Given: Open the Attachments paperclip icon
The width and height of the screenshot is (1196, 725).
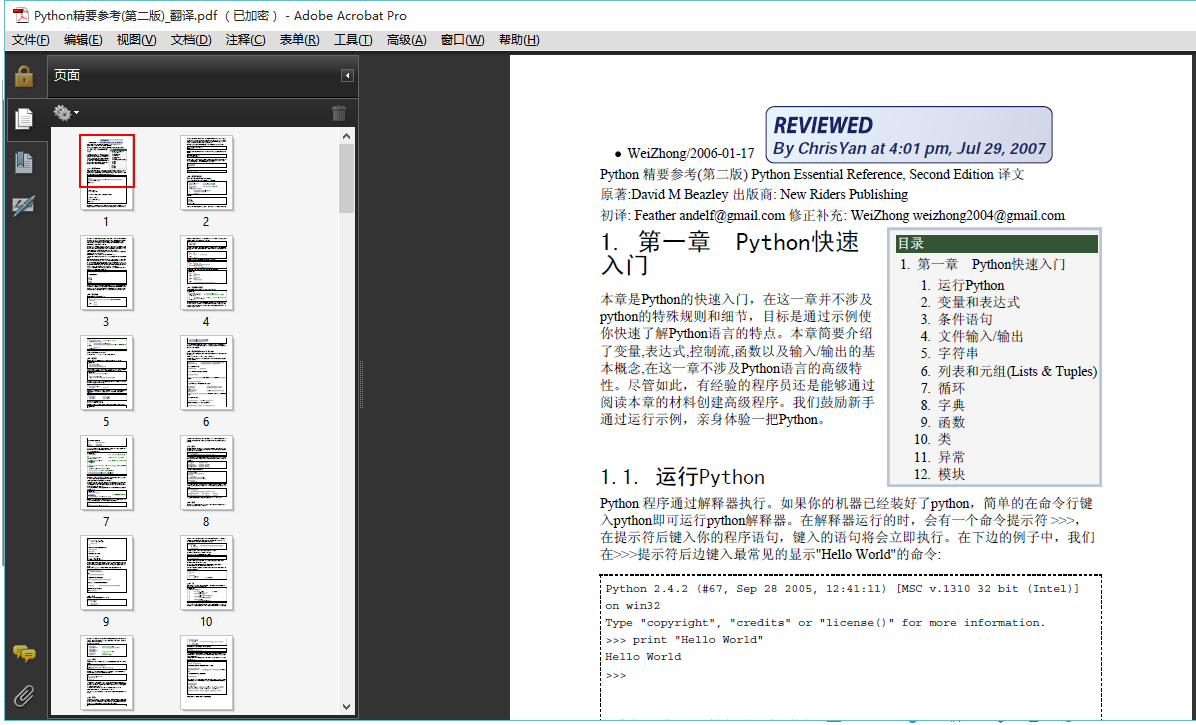Looking at the screenshot, I should (x=24, y=695).
